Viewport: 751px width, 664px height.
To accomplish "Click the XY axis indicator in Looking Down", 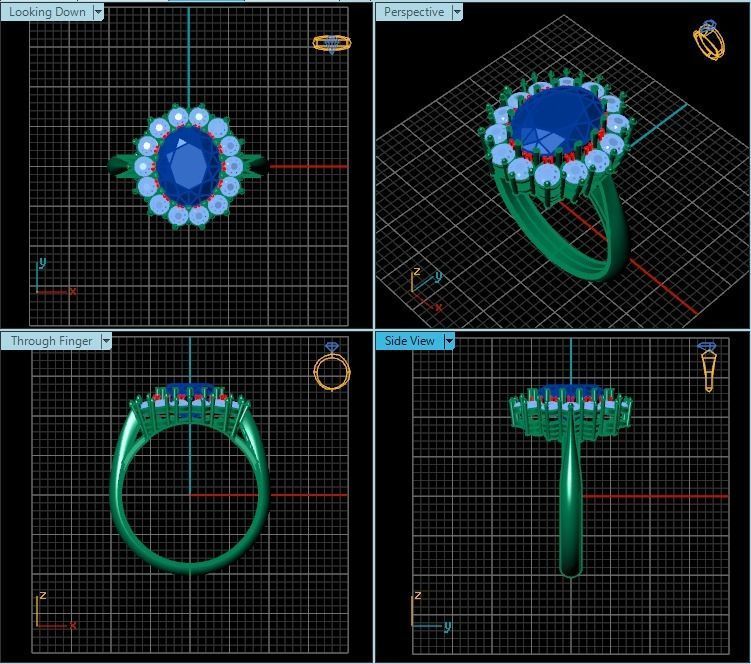I will tap(56, 277).
